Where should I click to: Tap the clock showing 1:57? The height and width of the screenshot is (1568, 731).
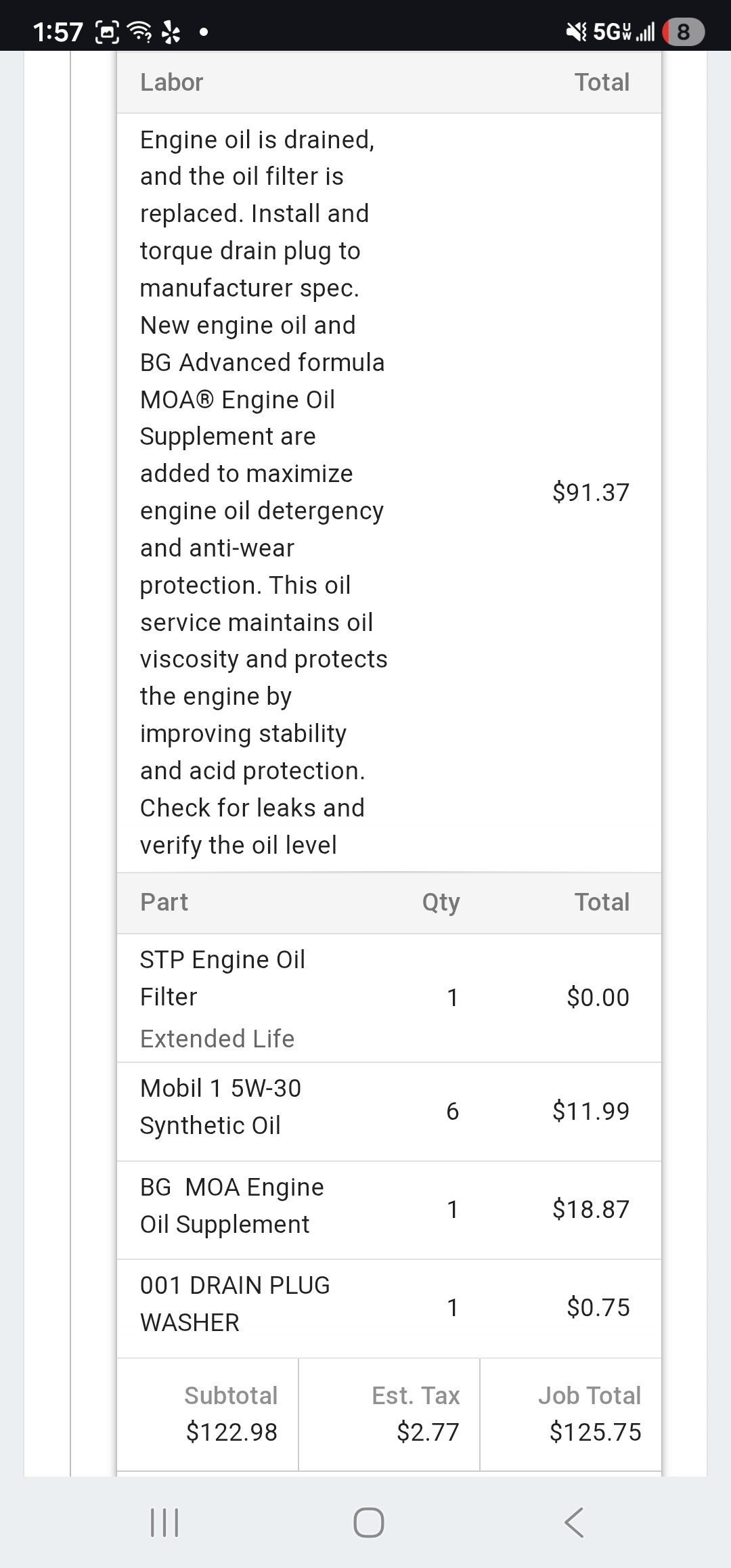[x=58, y=32]
